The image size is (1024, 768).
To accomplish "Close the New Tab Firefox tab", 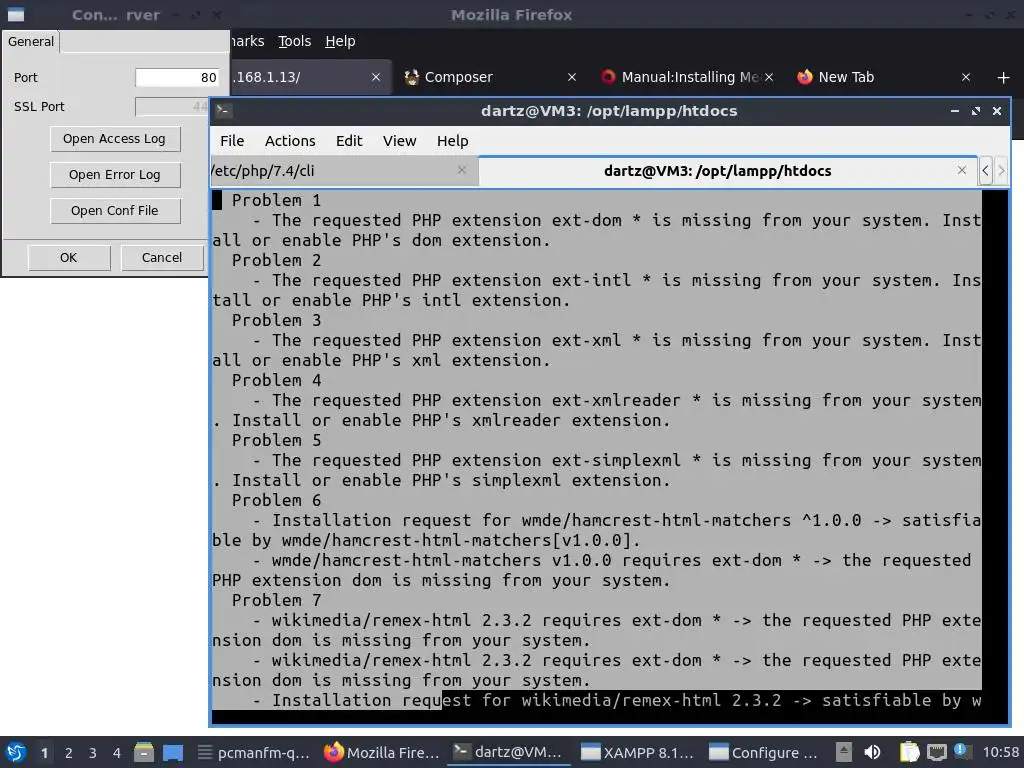I will coord(965,77).
